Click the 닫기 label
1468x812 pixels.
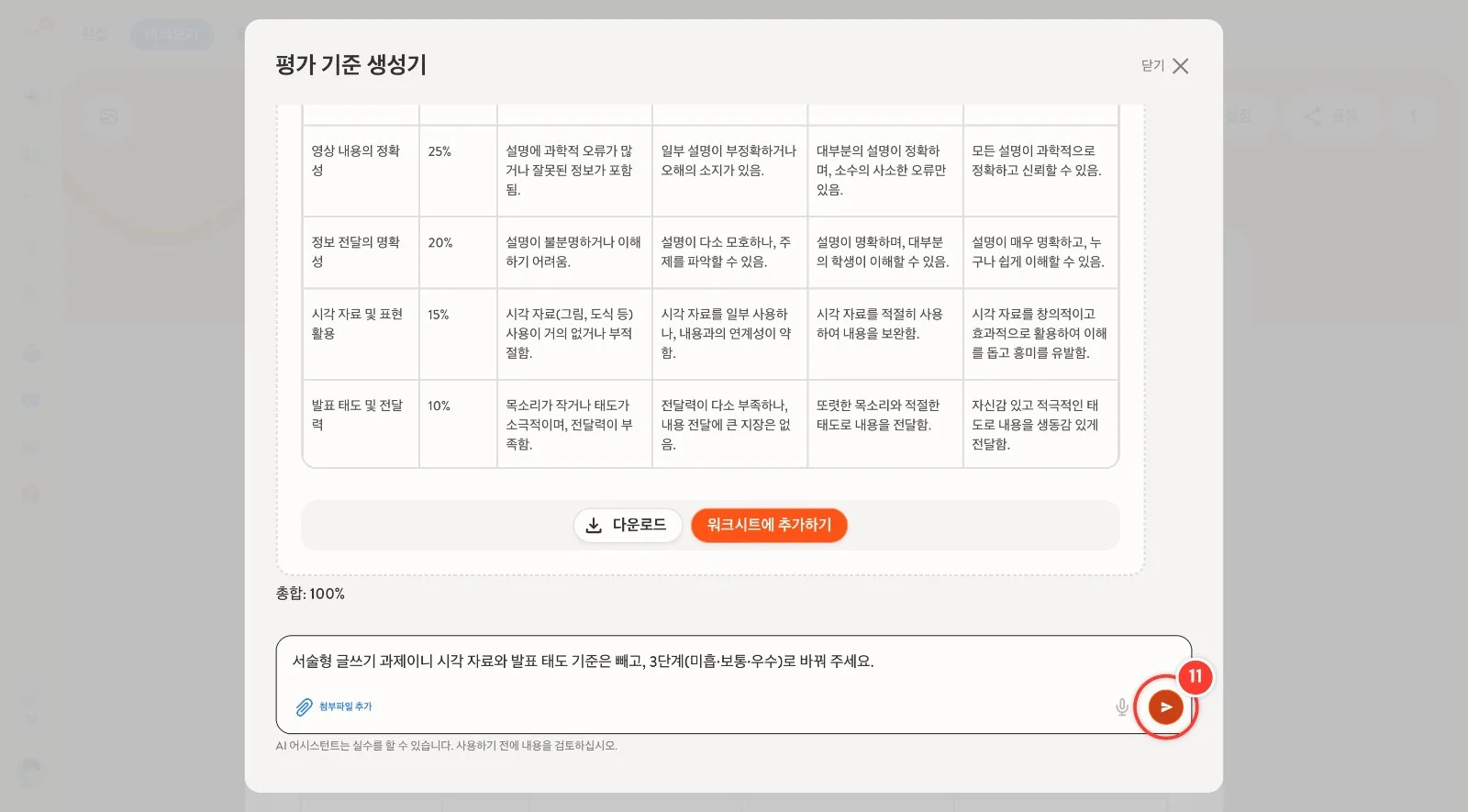click(1152, 66)
